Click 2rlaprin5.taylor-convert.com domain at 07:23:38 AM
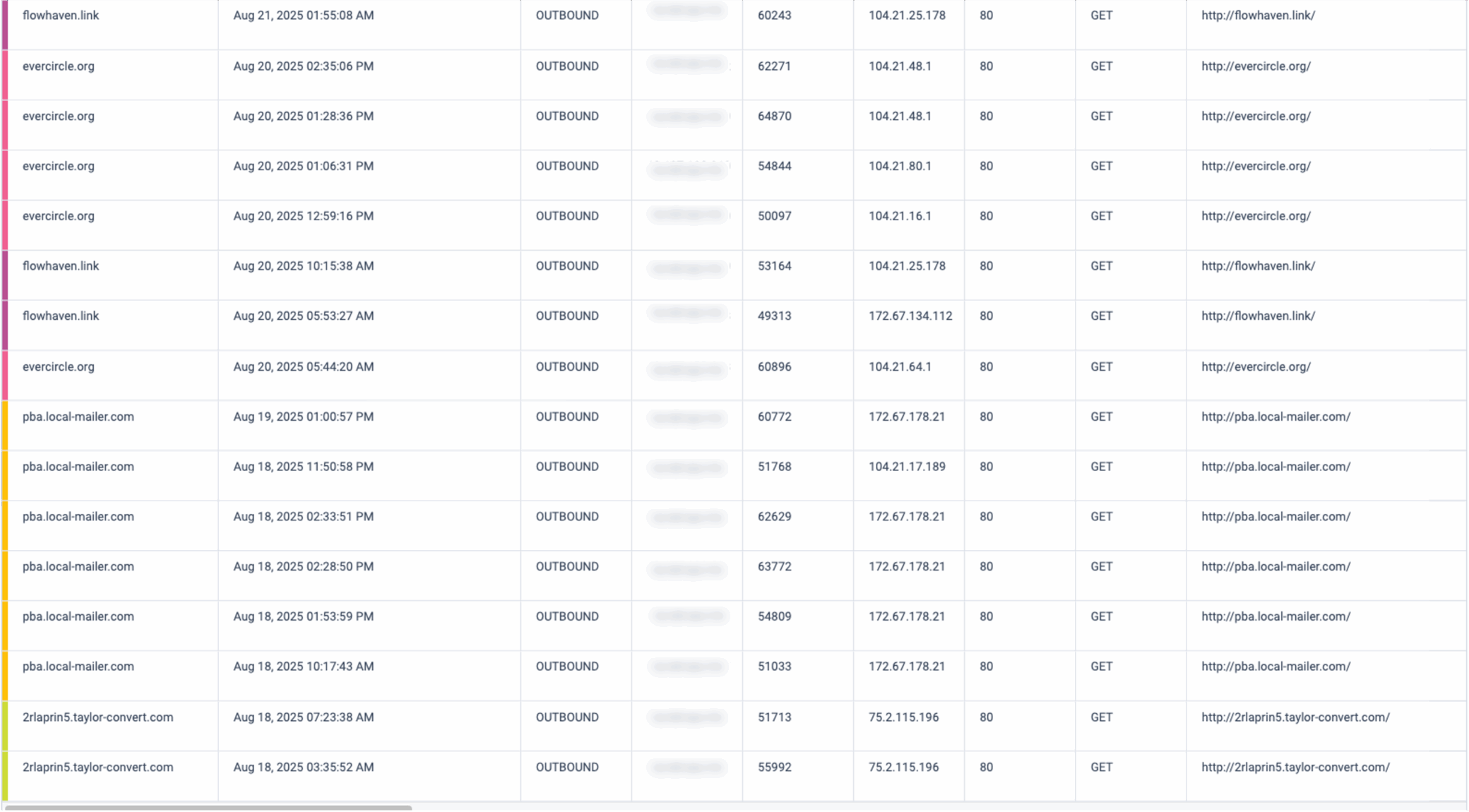The height and width of the screenshot is (812, 1469). tap(97, 717)
